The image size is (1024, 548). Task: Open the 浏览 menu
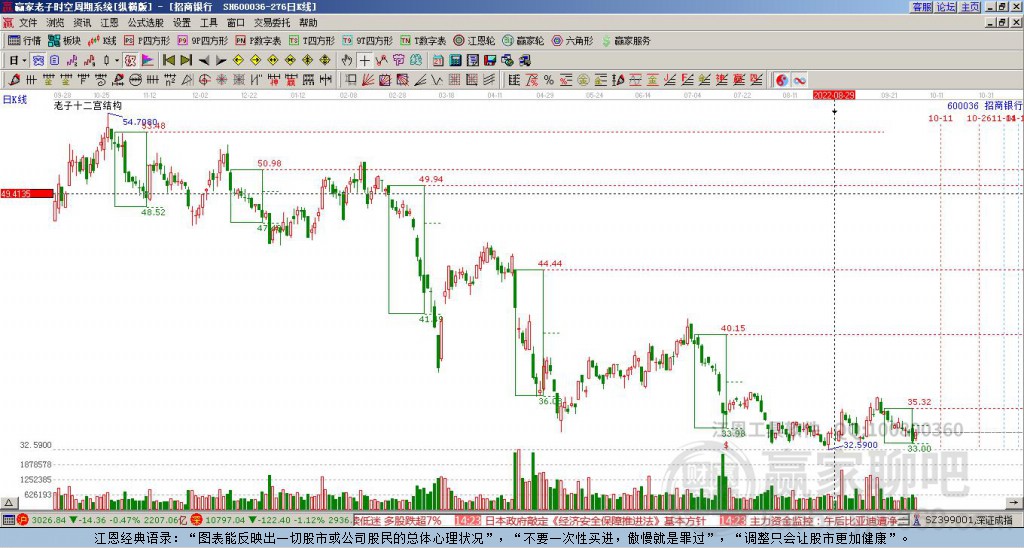pos(56,23)
